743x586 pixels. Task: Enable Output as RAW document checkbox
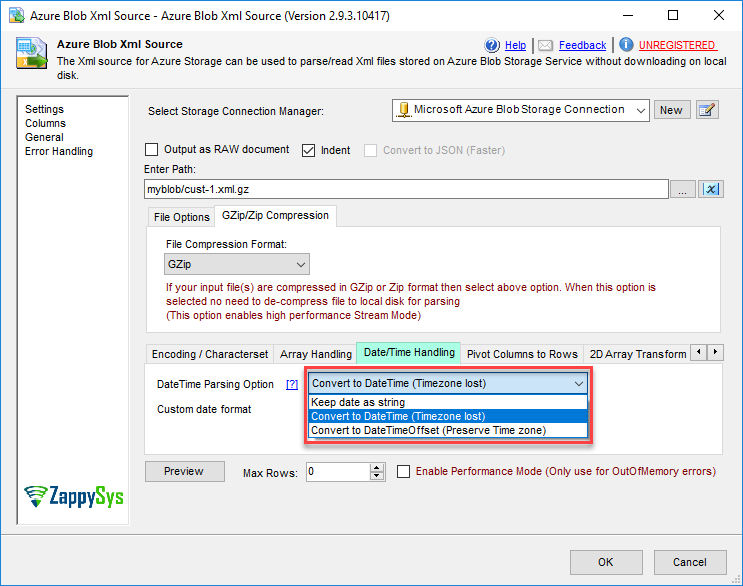151,150
